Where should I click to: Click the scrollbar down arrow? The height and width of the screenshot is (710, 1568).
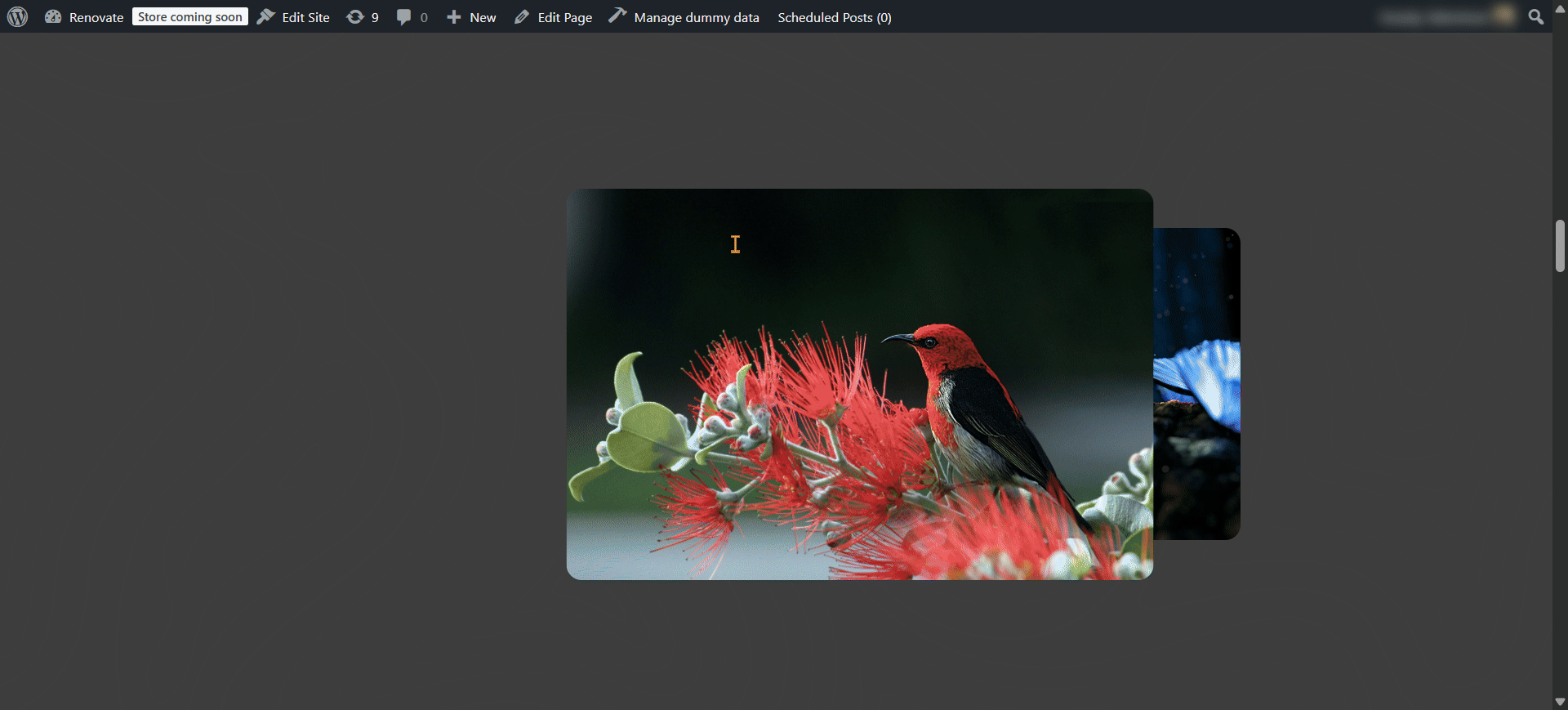1560,702
